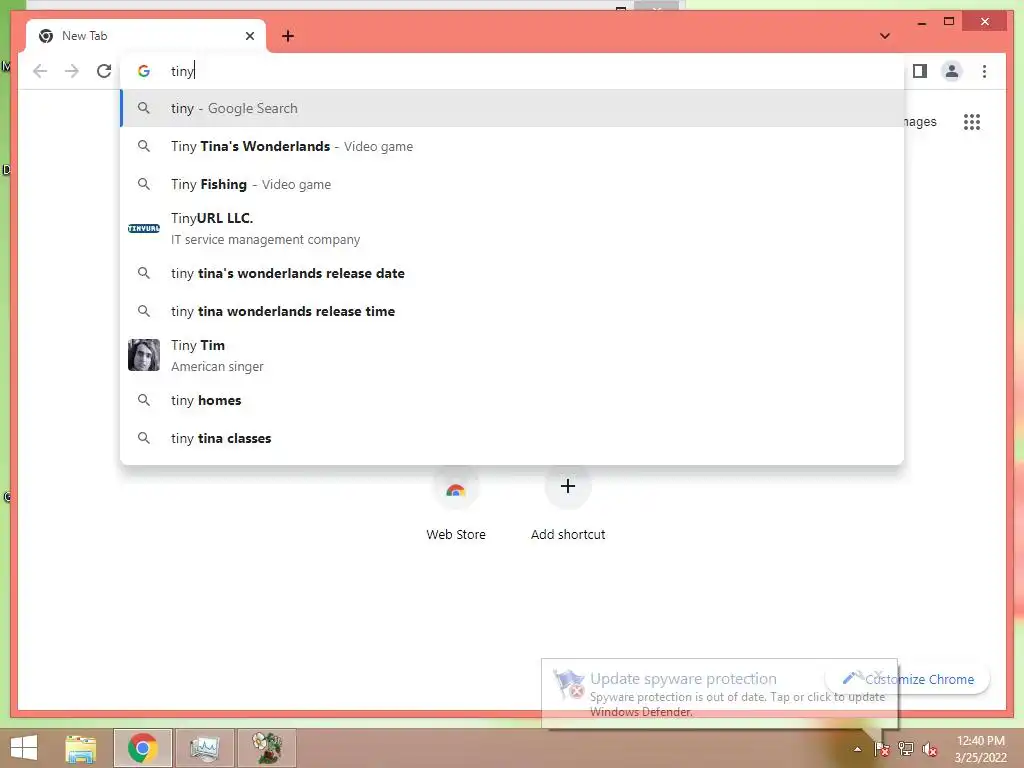
Task: Click the Tiny Tim photo thumbnail
Action: click(144, 355)
